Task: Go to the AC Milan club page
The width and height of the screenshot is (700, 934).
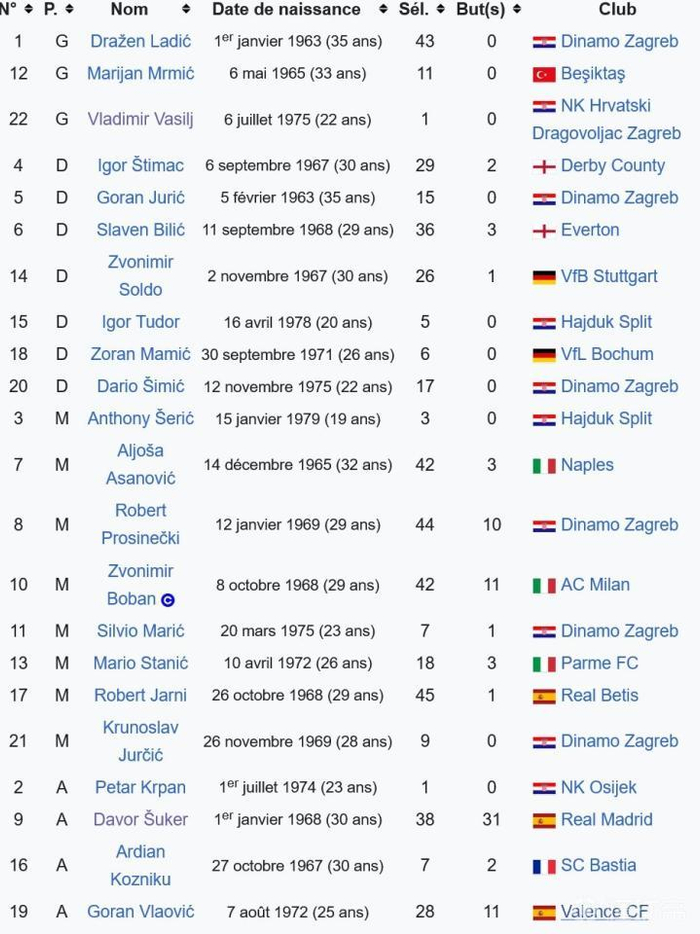Action: click(x=595, y=585)
